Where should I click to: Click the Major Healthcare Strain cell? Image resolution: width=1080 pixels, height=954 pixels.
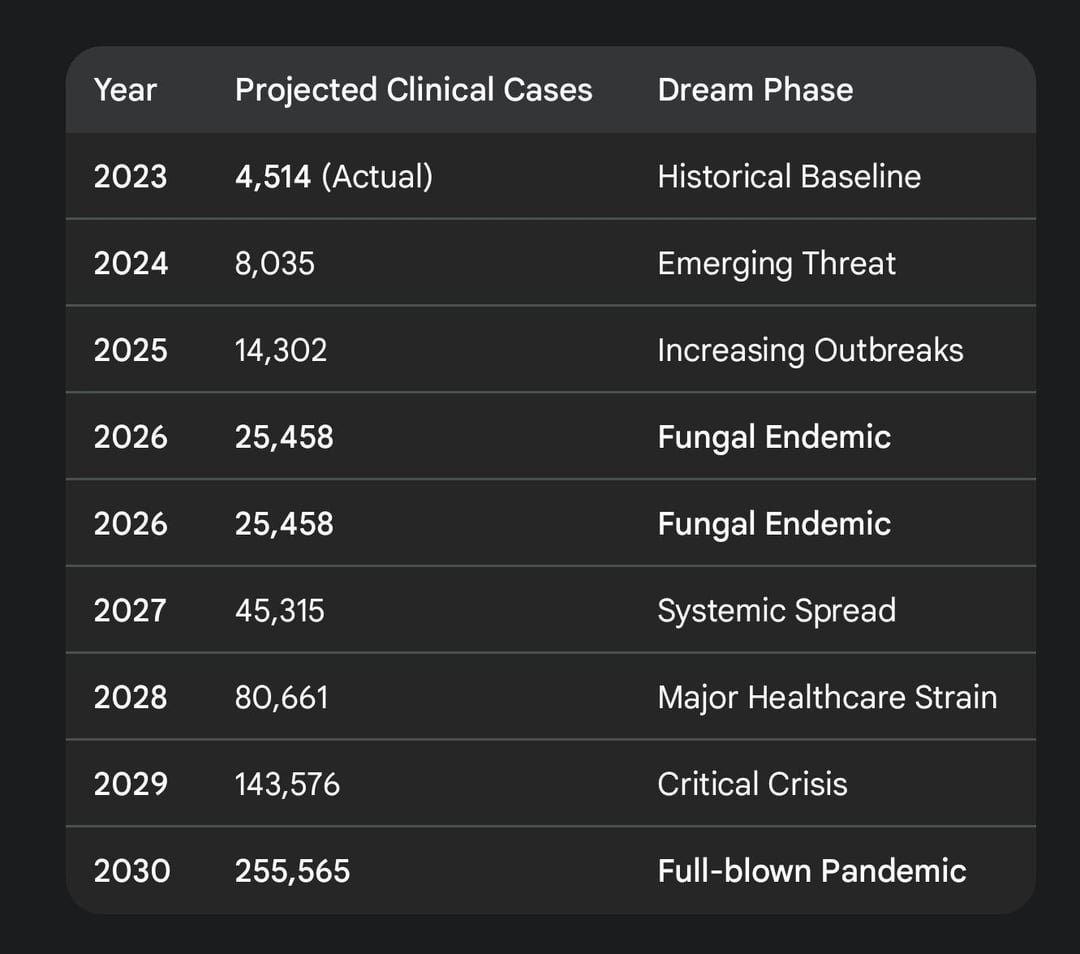827,698
